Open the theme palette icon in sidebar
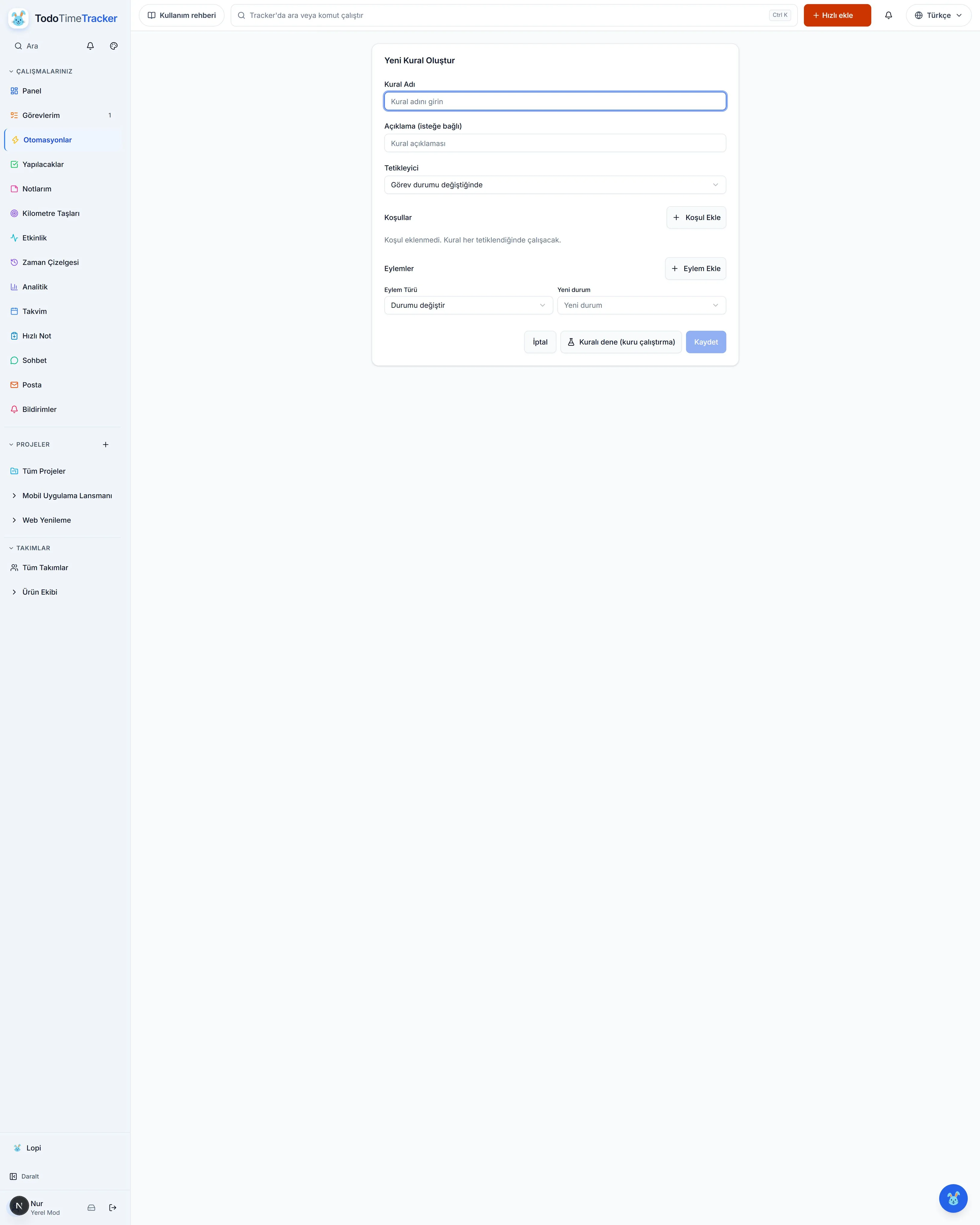This screenshot has height=1225, width=980. pos(114,46)
